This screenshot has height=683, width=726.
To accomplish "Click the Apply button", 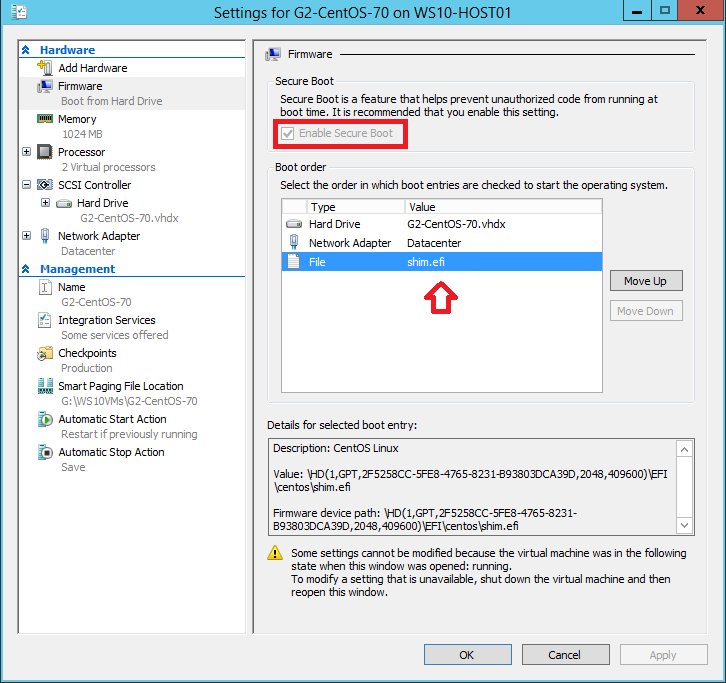I will pyautogui.click(x=663, y=655).
